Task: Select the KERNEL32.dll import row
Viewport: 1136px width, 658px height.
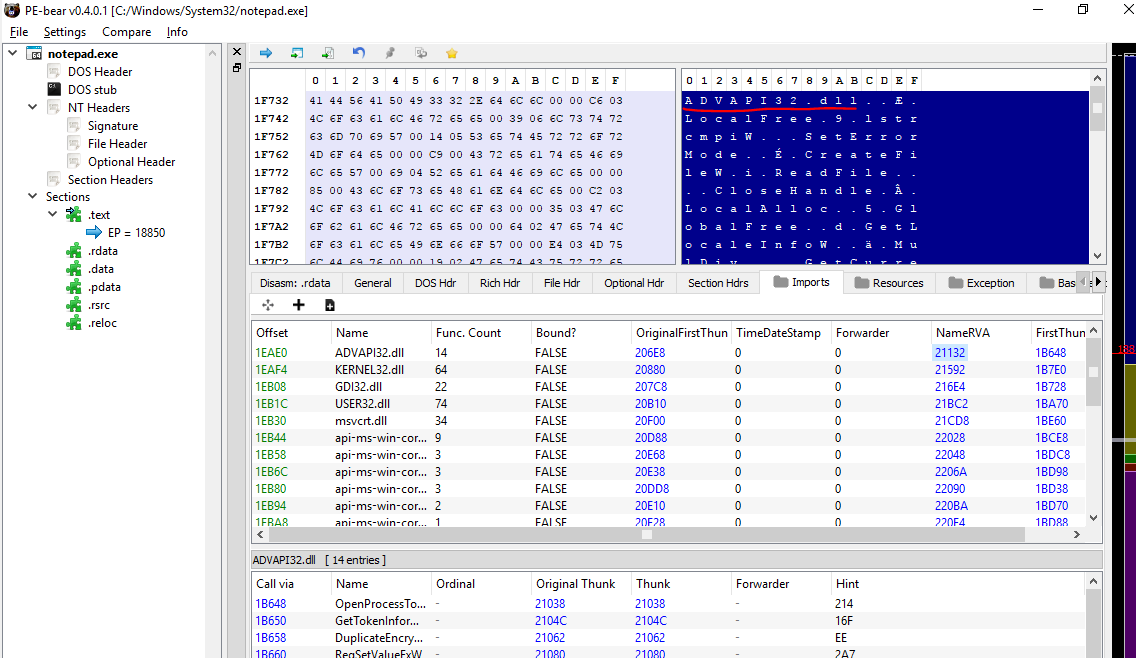Action: coord(372,370)
